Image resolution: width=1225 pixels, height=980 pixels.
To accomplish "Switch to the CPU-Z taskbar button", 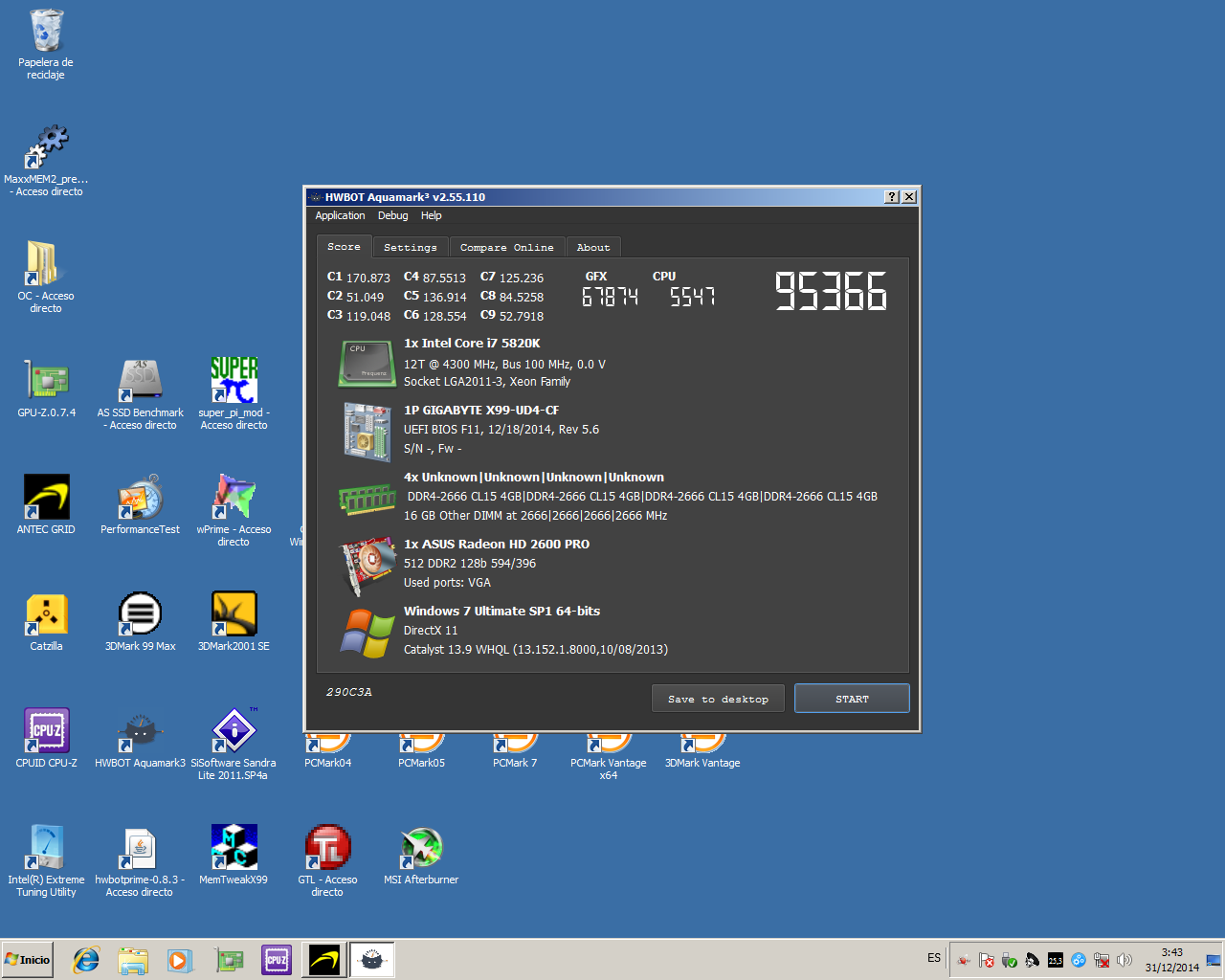I will [277, 960].
